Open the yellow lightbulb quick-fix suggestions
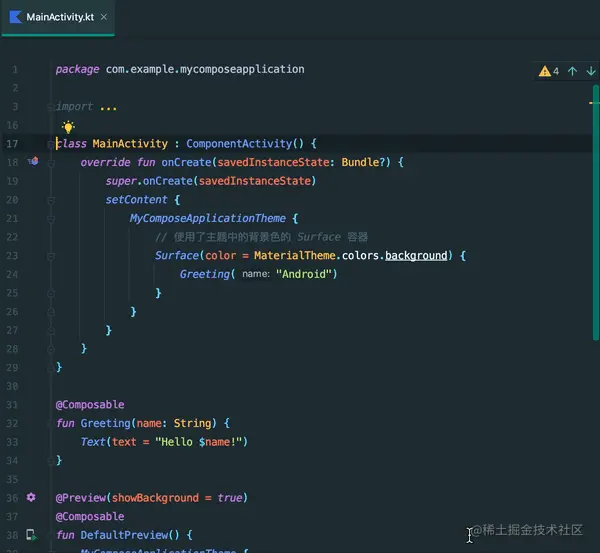 68,126
